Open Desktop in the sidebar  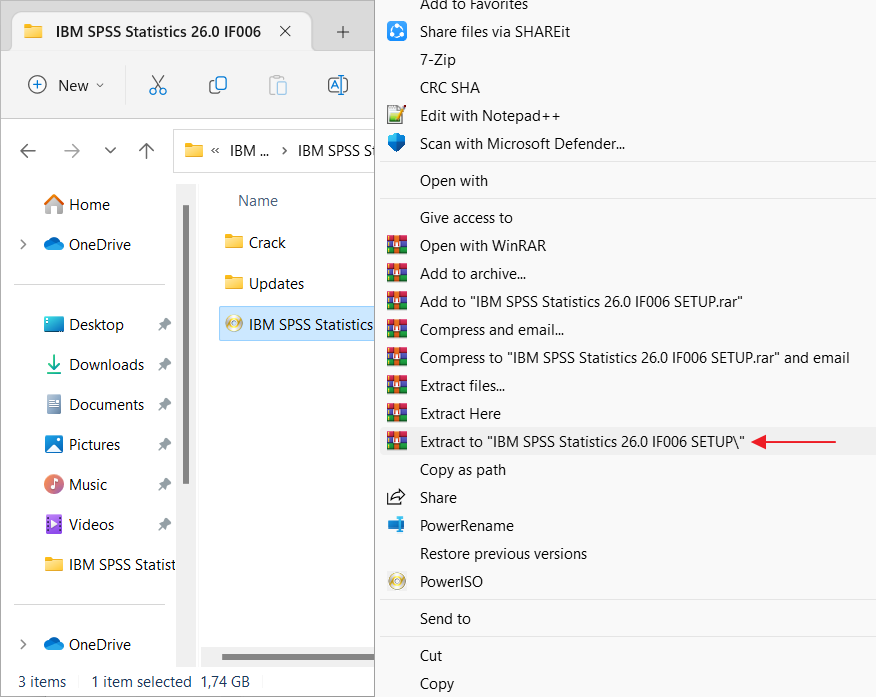[84, 324]
